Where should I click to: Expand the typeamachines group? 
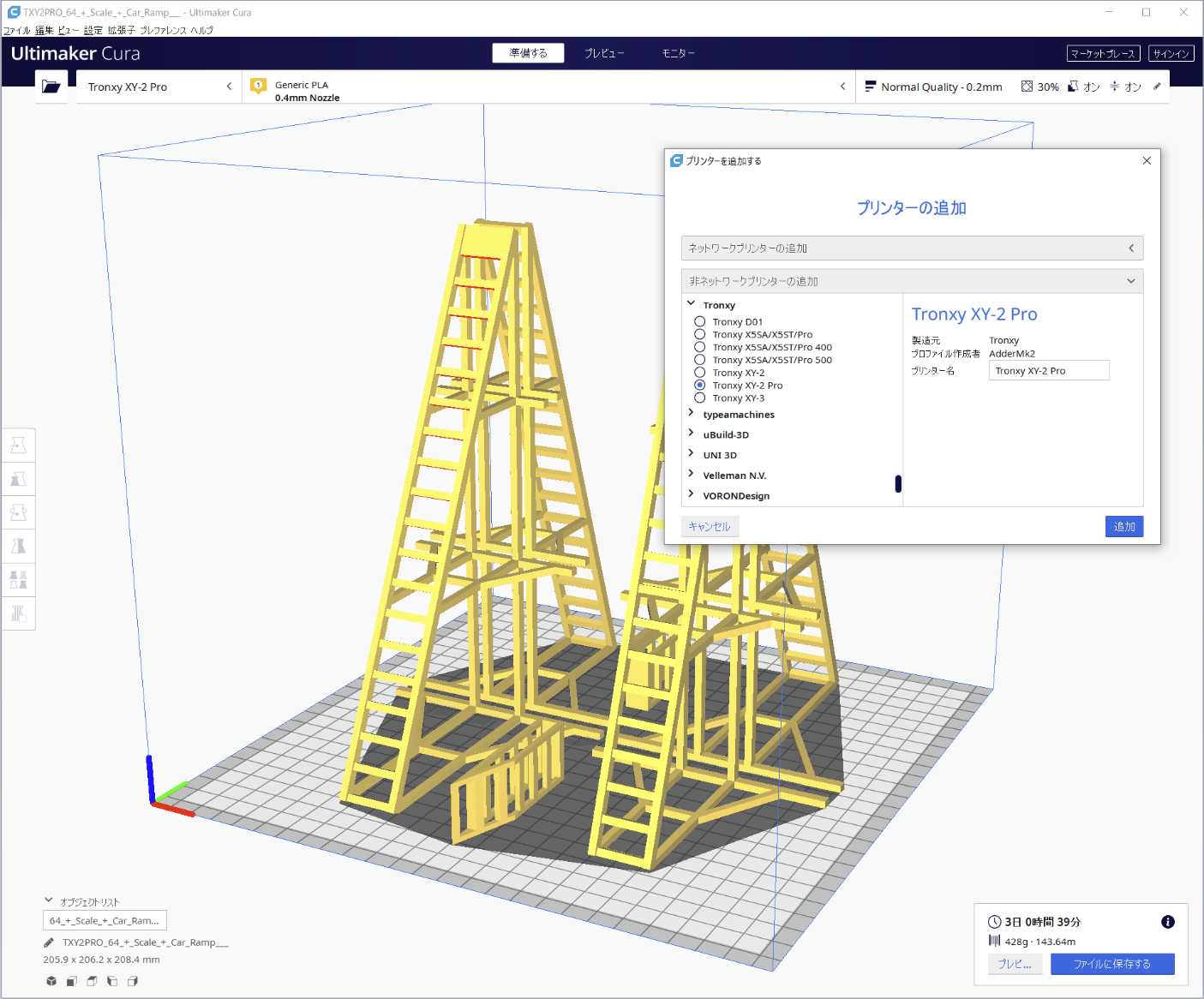coord(691,413)
